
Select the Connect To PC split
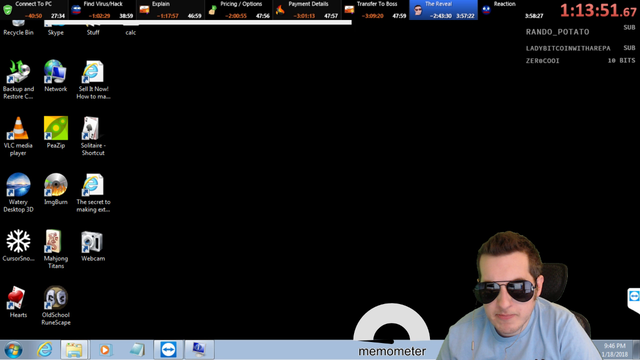click(x=34, y=10)
